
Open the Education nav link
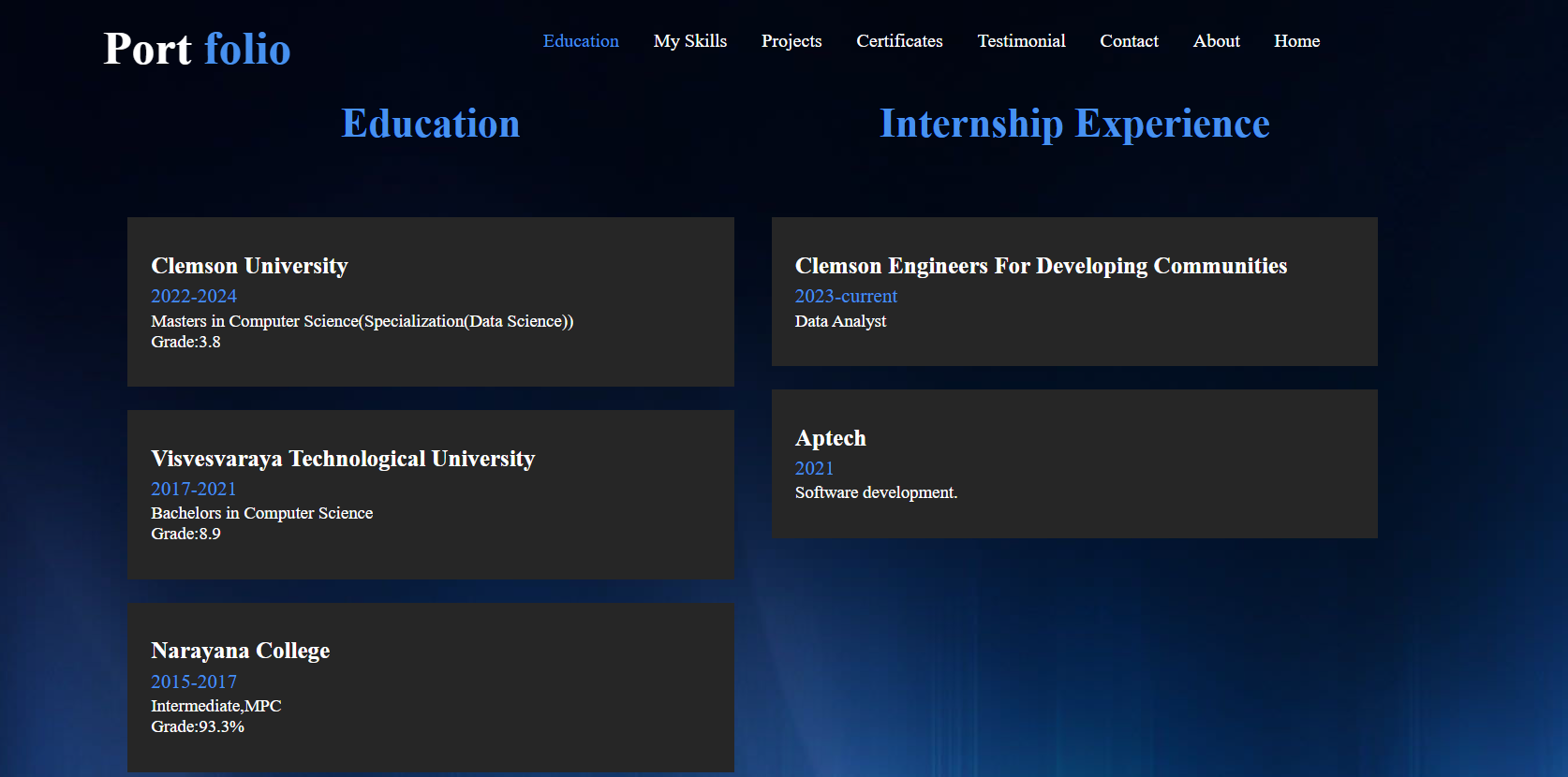coord(581,41)
